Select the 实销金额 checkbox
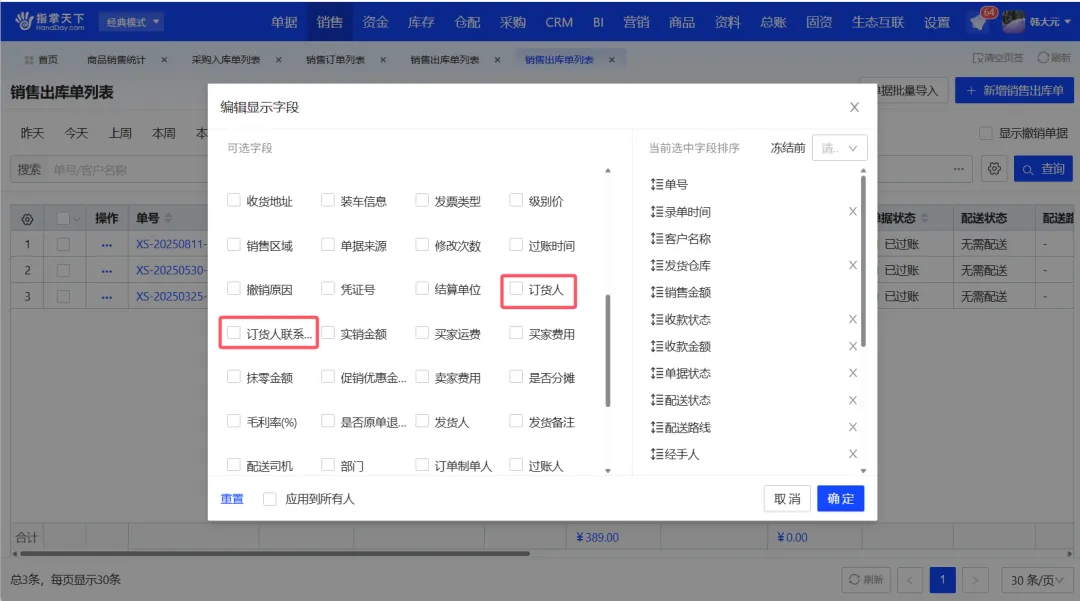 click(328, 333)
